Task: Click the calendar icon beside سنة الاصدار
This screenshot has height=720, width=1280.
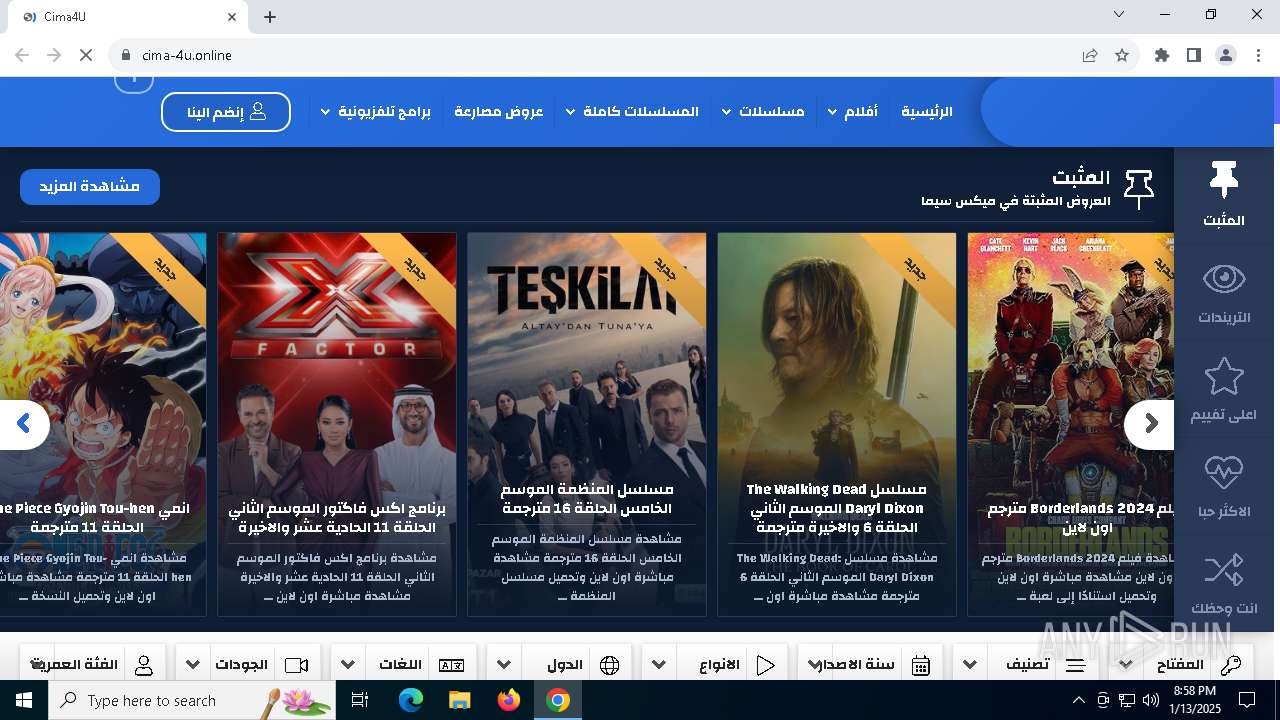Action: [x=921, y=665]
